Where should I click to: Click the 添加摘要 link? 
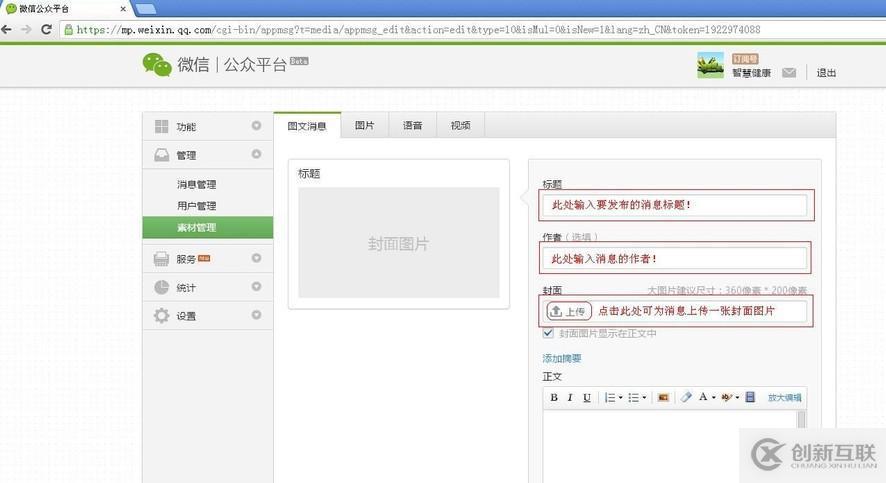pyautogui.click(x=562, y=358)
